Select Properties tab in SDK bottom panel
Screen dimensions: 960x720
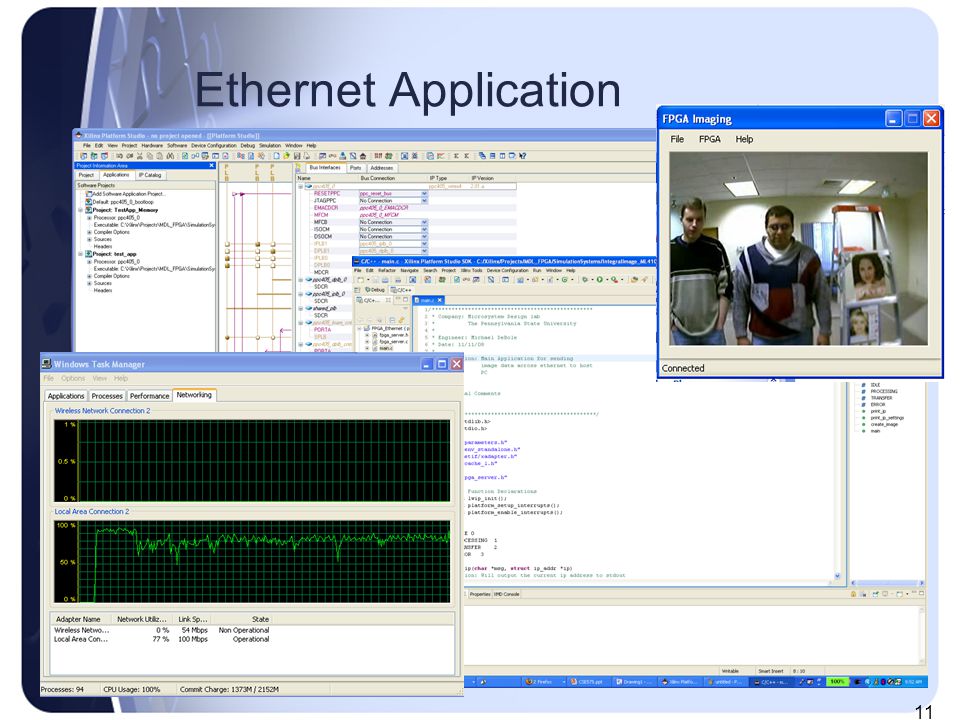479,594
